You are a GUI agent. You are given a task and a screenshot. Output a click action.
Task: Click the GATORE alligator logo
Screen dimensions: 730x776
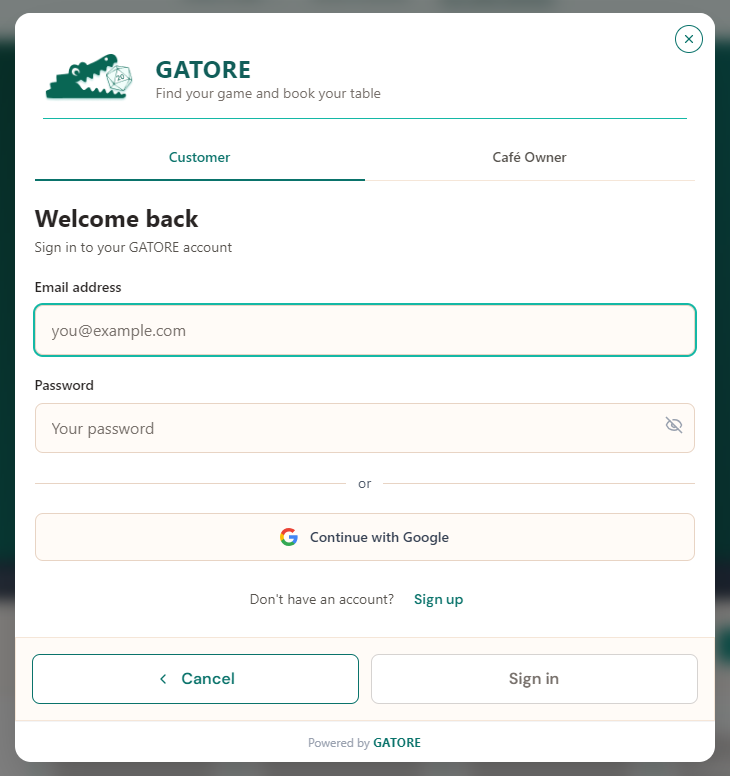click(90, 76)
